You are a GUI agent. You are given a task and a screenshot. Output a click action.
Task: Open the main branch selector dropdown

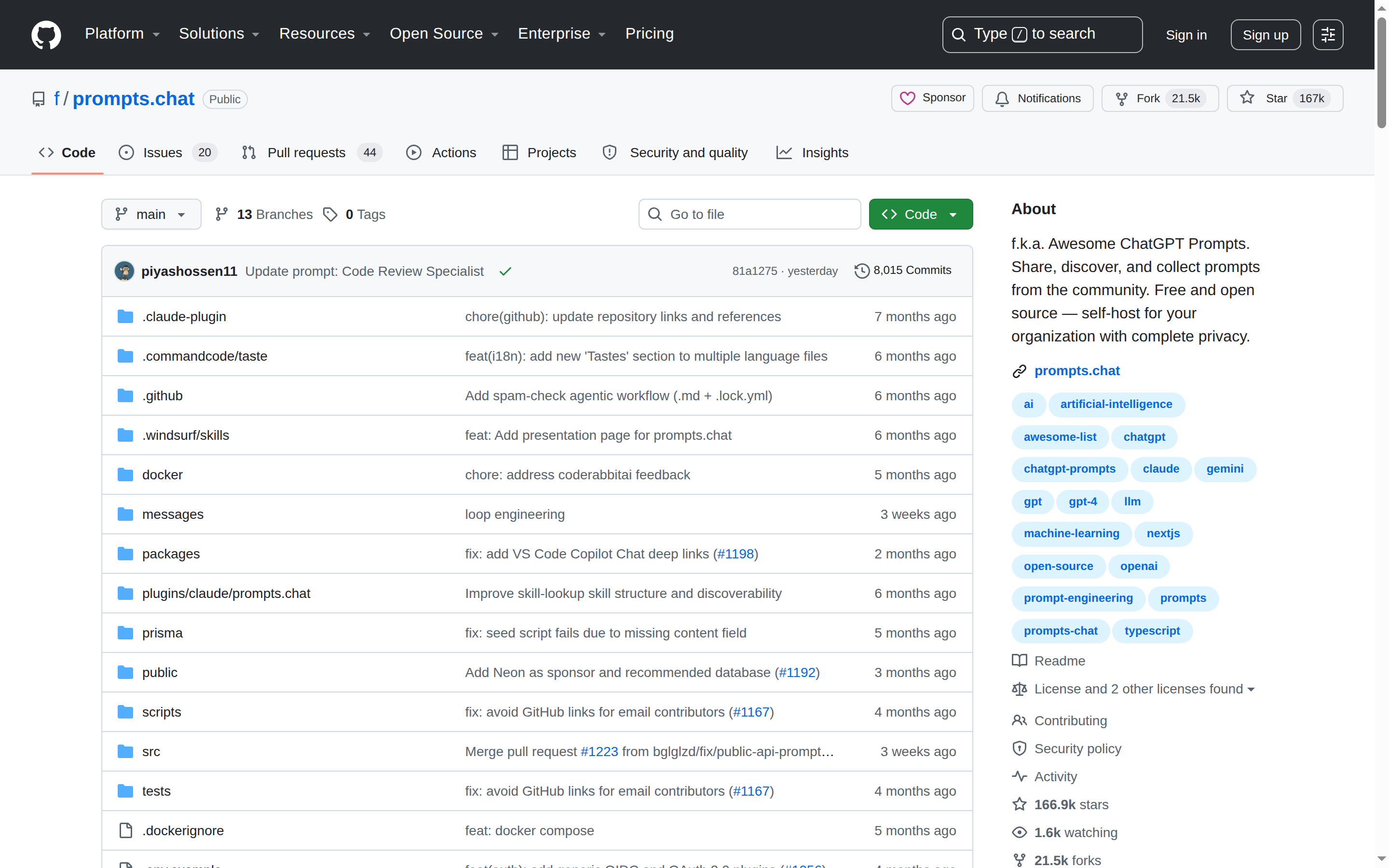(x=151, y=214)
